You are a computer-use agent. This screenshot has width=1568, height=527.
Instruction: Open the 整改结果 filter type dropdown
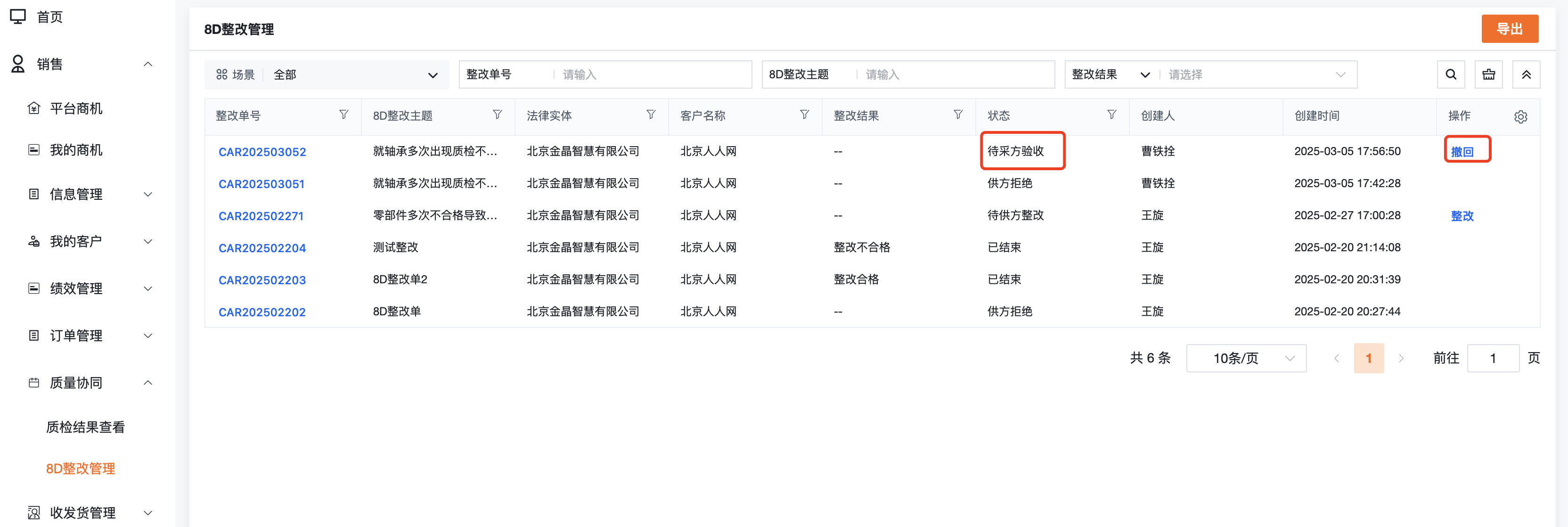[1111, 74]
